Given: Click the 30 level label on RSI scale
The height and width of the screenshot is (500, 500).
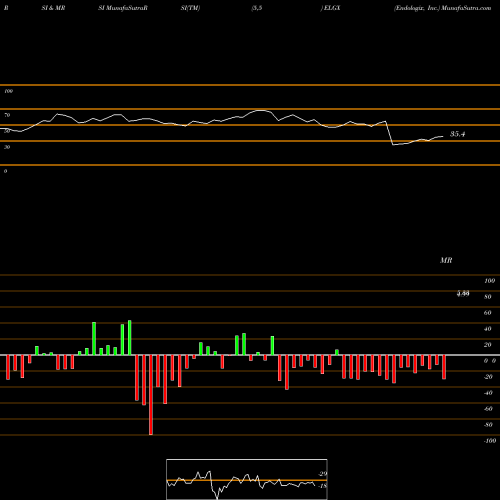Looking at the screenshot, I should tap(7, 147).
